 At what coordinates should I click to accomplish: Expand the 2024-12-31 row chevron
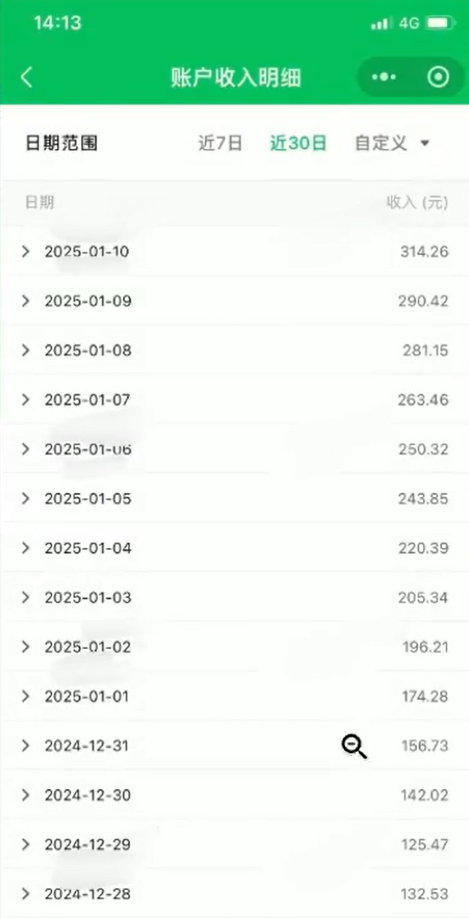point(25,745)
